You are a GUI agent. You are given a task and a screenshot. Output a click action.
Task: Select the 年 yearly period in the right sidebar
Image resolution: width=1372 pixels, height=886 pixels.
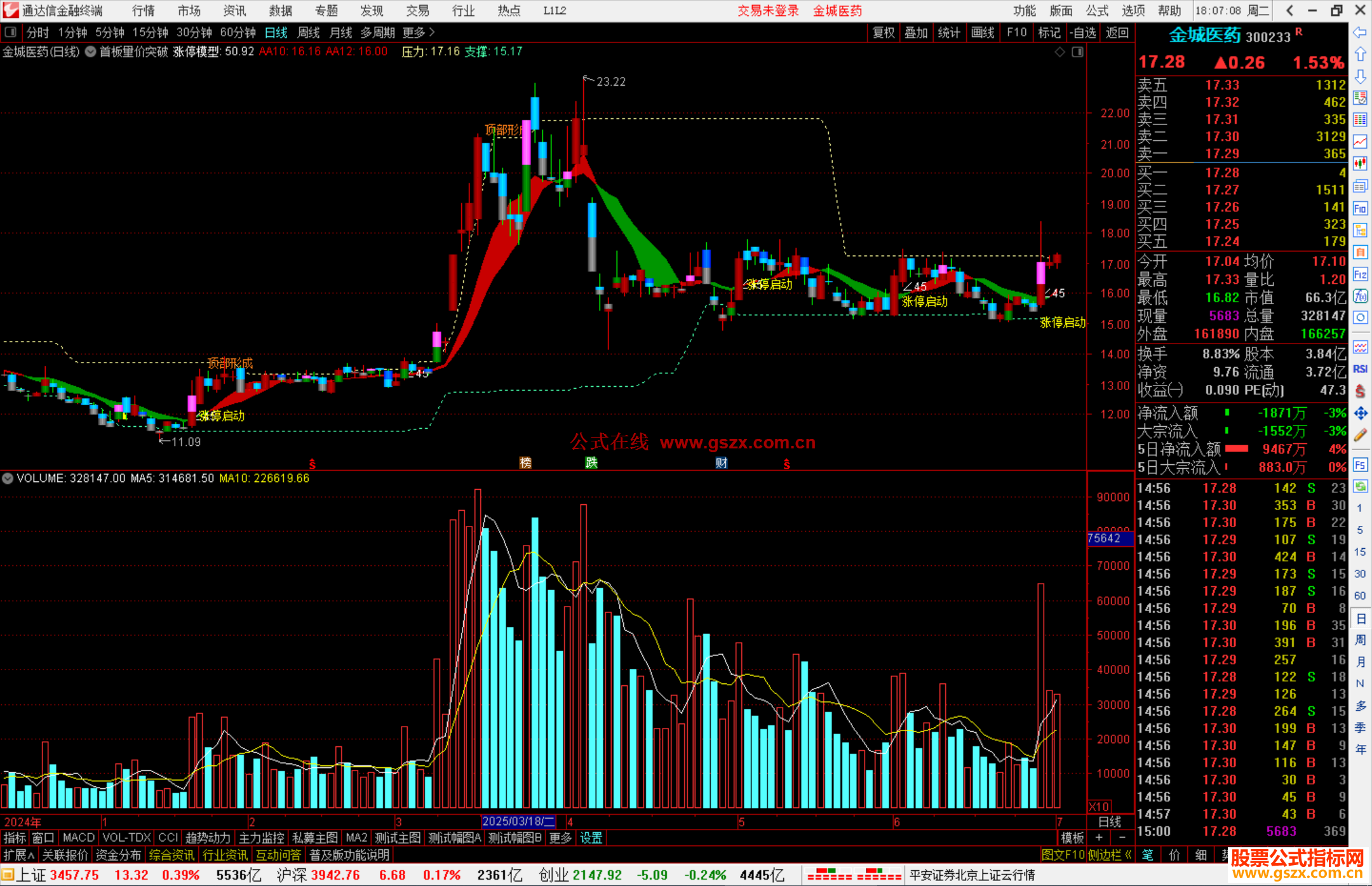coord(1360,749)
